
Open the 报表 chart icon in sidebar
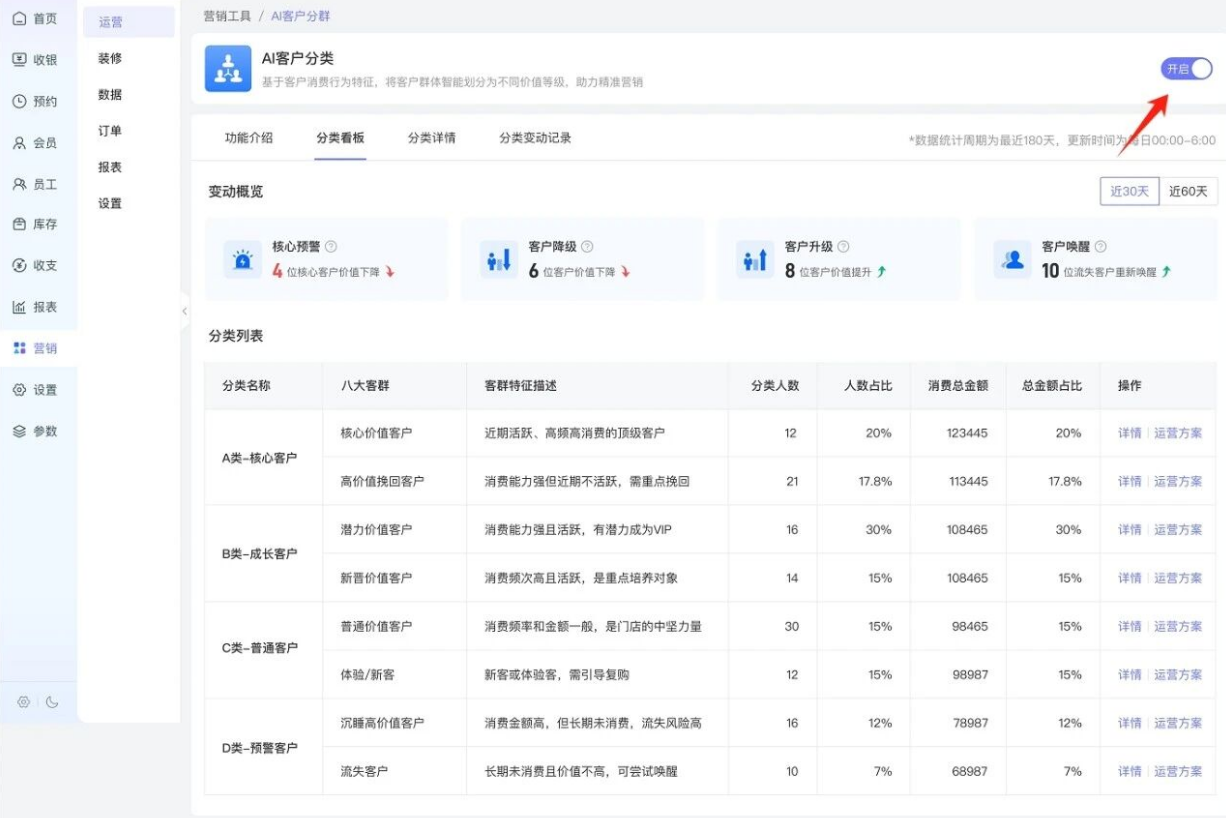(19, 307)
